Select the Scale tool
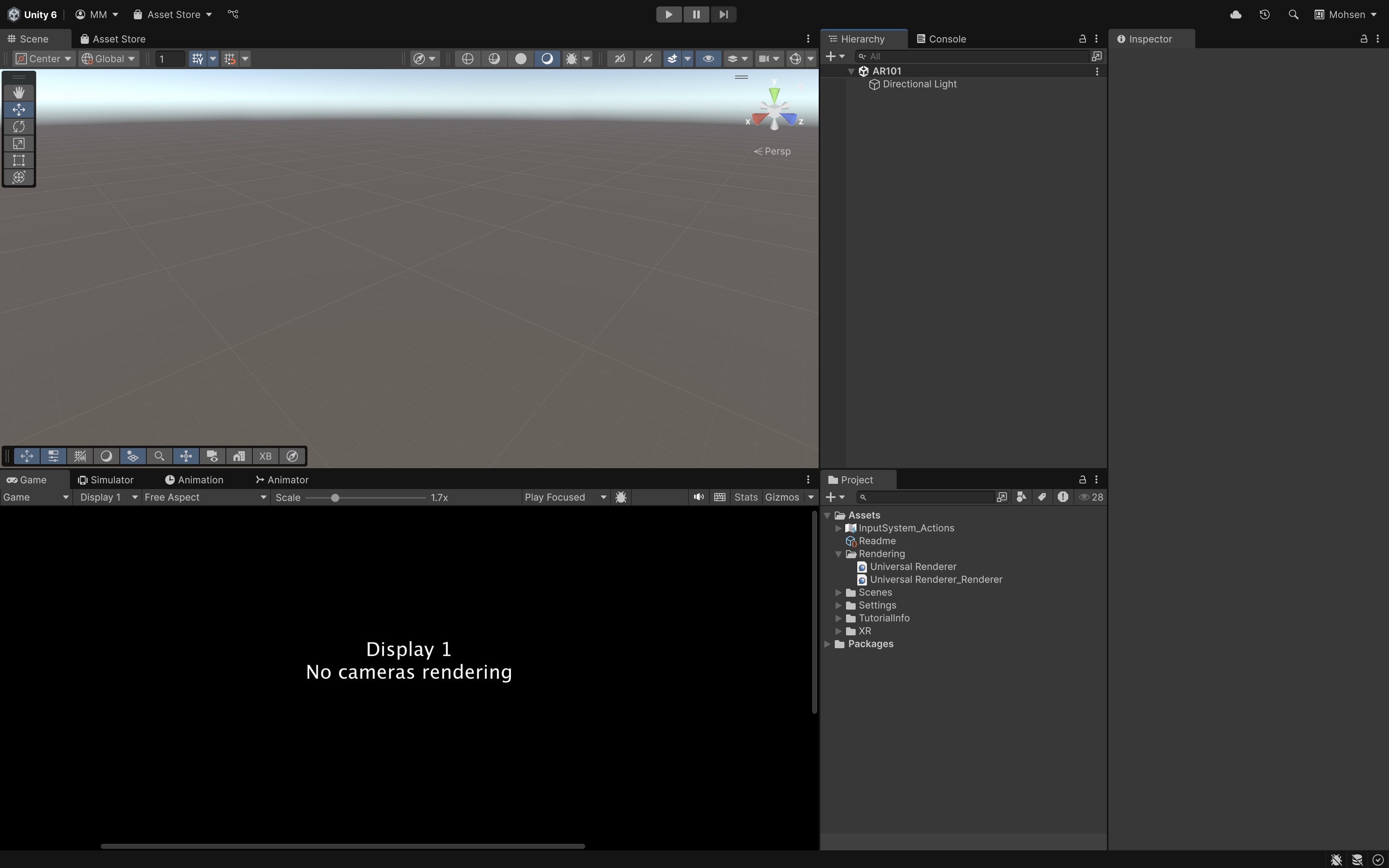The image size is (1389, 868). (x=18, y=143)
